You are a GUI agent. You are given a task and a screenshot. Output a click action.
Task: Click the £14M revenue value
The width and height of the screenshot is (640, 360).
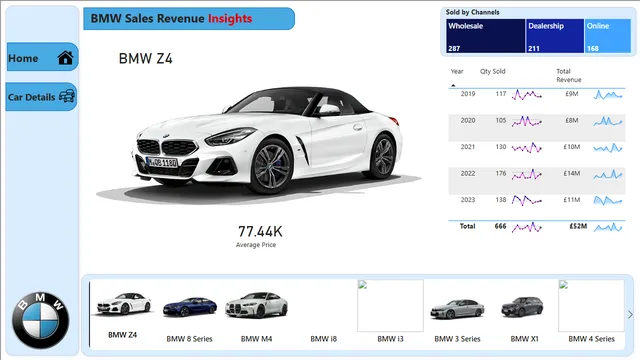[x=572, y=173]
